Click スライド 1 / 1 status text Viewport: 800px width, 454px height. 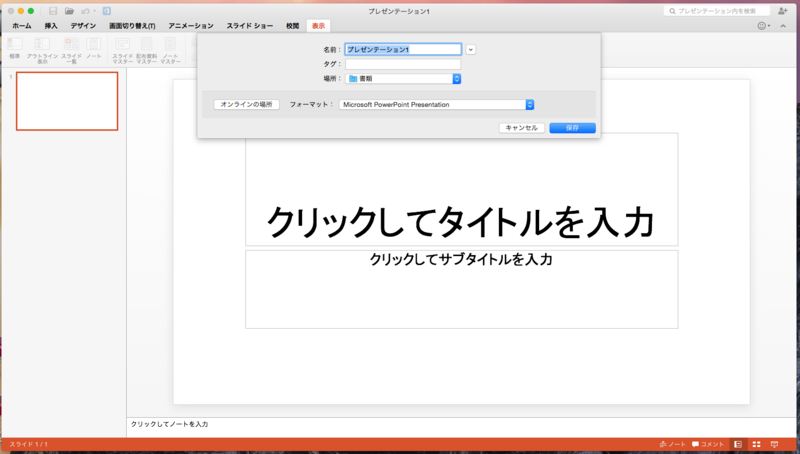pyautogui.click(x=29, y=444)
